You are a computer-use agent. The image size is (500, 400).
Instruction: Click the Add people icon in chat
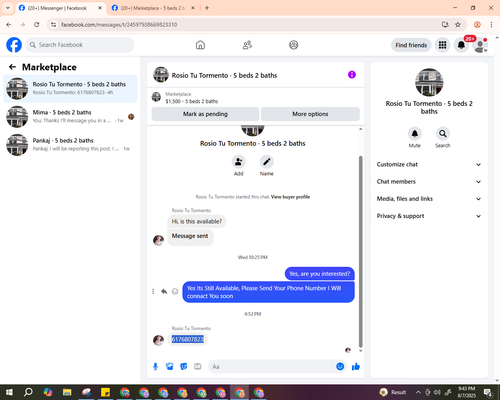point(239,162)
